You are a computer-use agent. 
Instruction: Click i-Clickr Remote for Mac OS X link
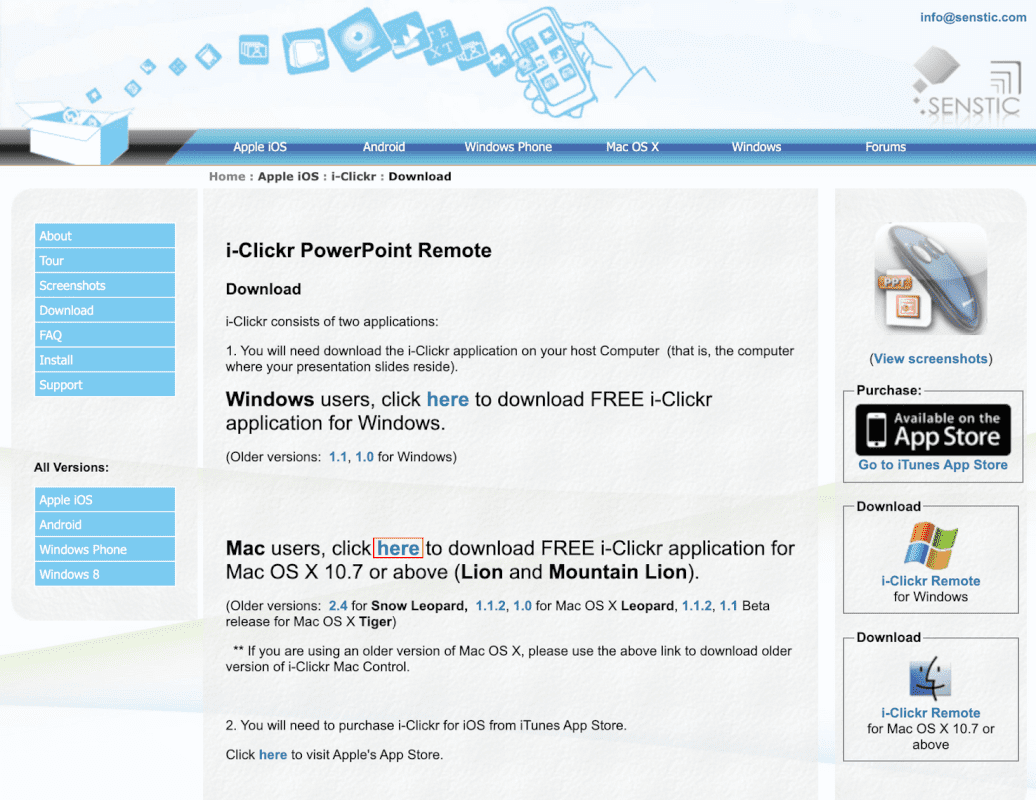coord(930,713)
